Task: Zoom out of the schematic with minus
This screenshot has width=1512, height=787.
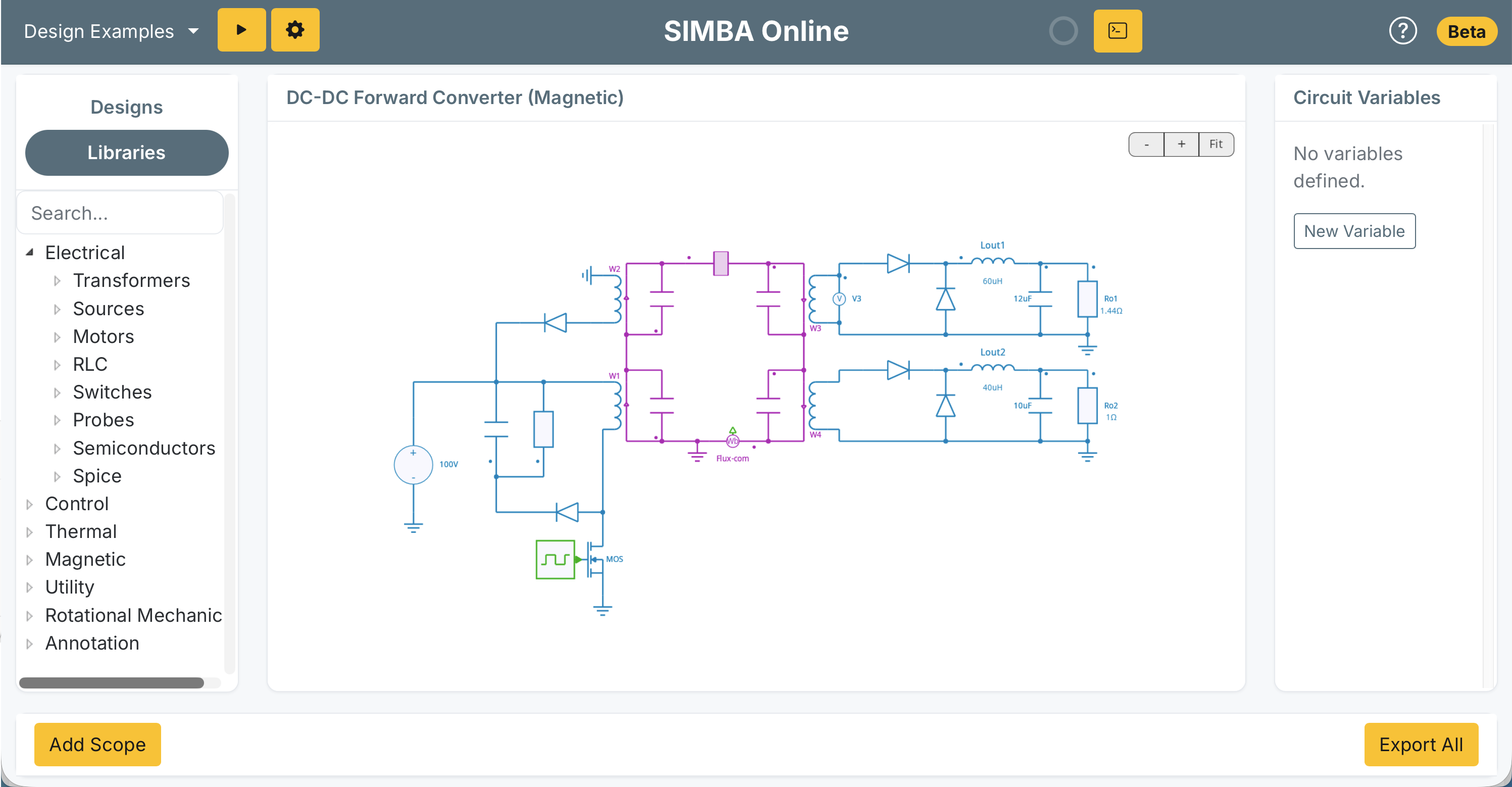Action: point(1146,144)
